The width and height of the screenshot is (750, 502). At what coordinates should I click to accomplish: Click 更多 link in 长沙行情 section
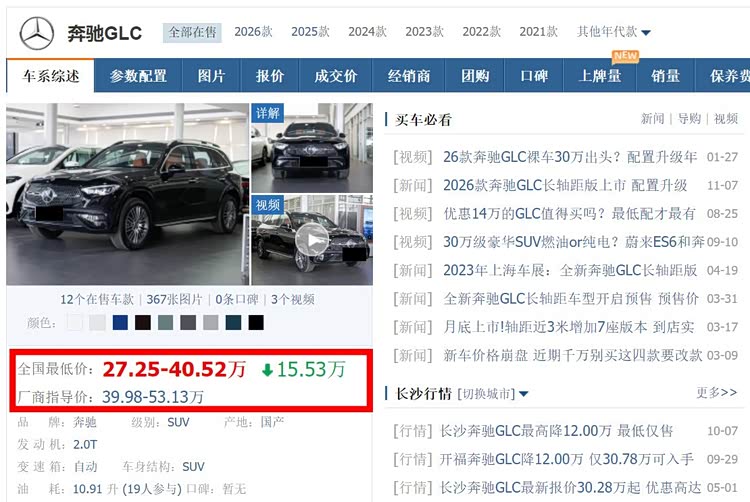tap(715, 393)
